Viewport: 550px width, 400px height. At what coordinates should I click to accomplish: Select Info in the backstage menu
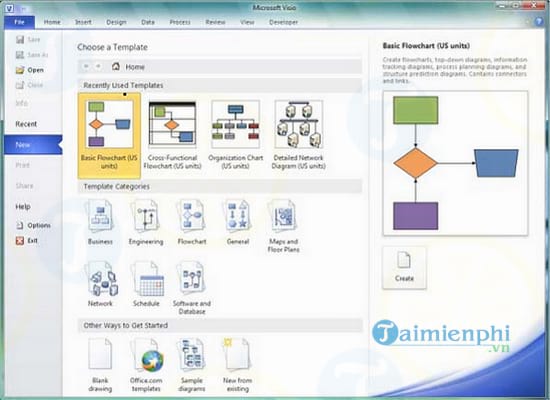click(x=22, y=103)
